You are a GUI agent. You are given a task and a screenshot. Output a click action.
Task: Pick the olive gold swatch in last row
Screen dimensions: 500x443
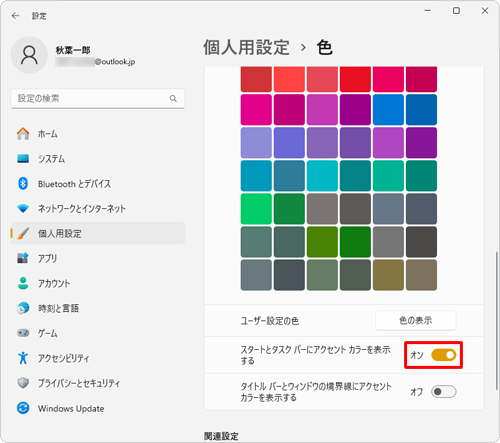point(388,275)
